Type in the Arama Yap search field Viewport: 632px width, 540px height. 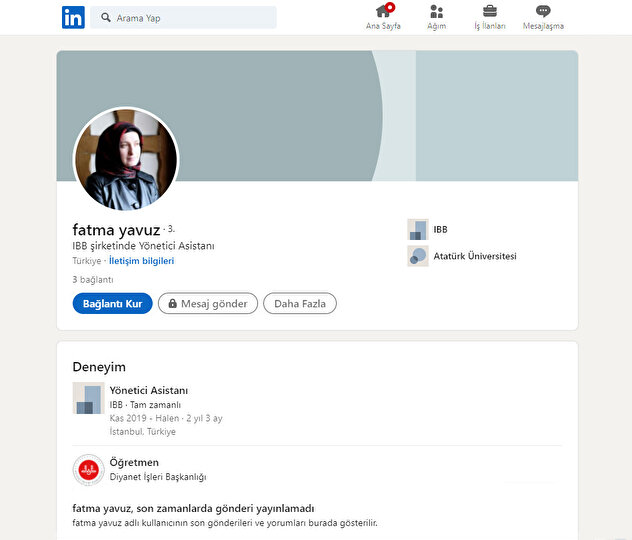click(x=190, y=18)
